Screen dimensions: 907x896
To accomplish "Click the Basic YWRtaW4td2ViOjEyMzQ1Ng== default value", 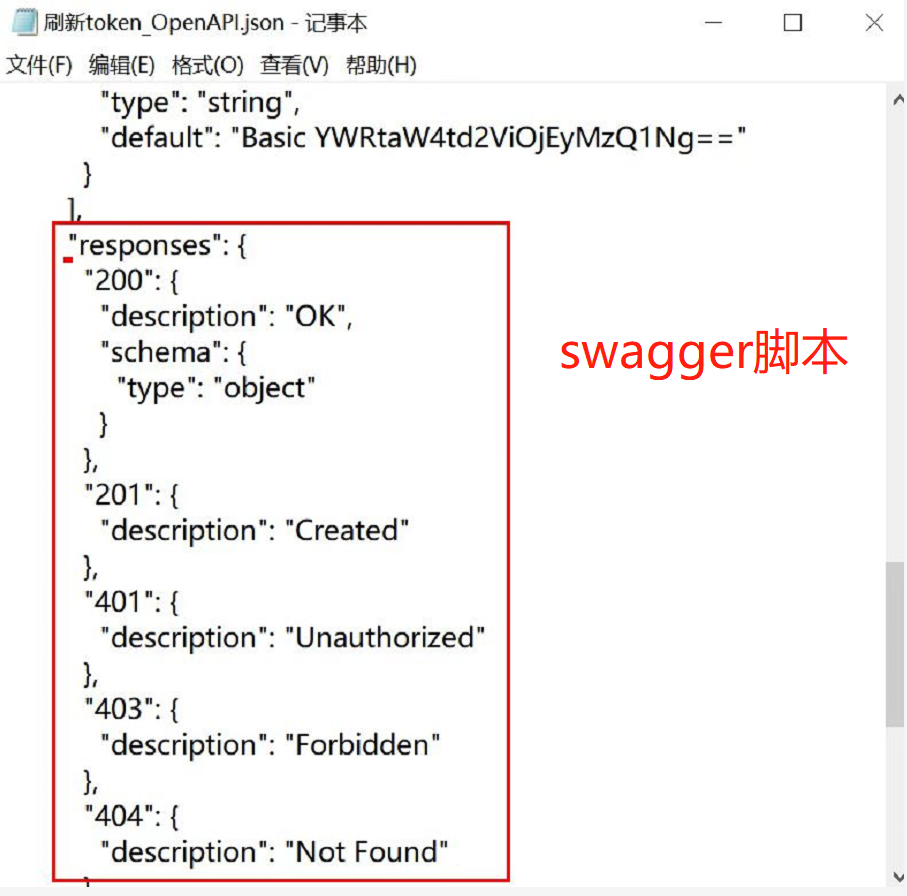I will coord(489,138).
